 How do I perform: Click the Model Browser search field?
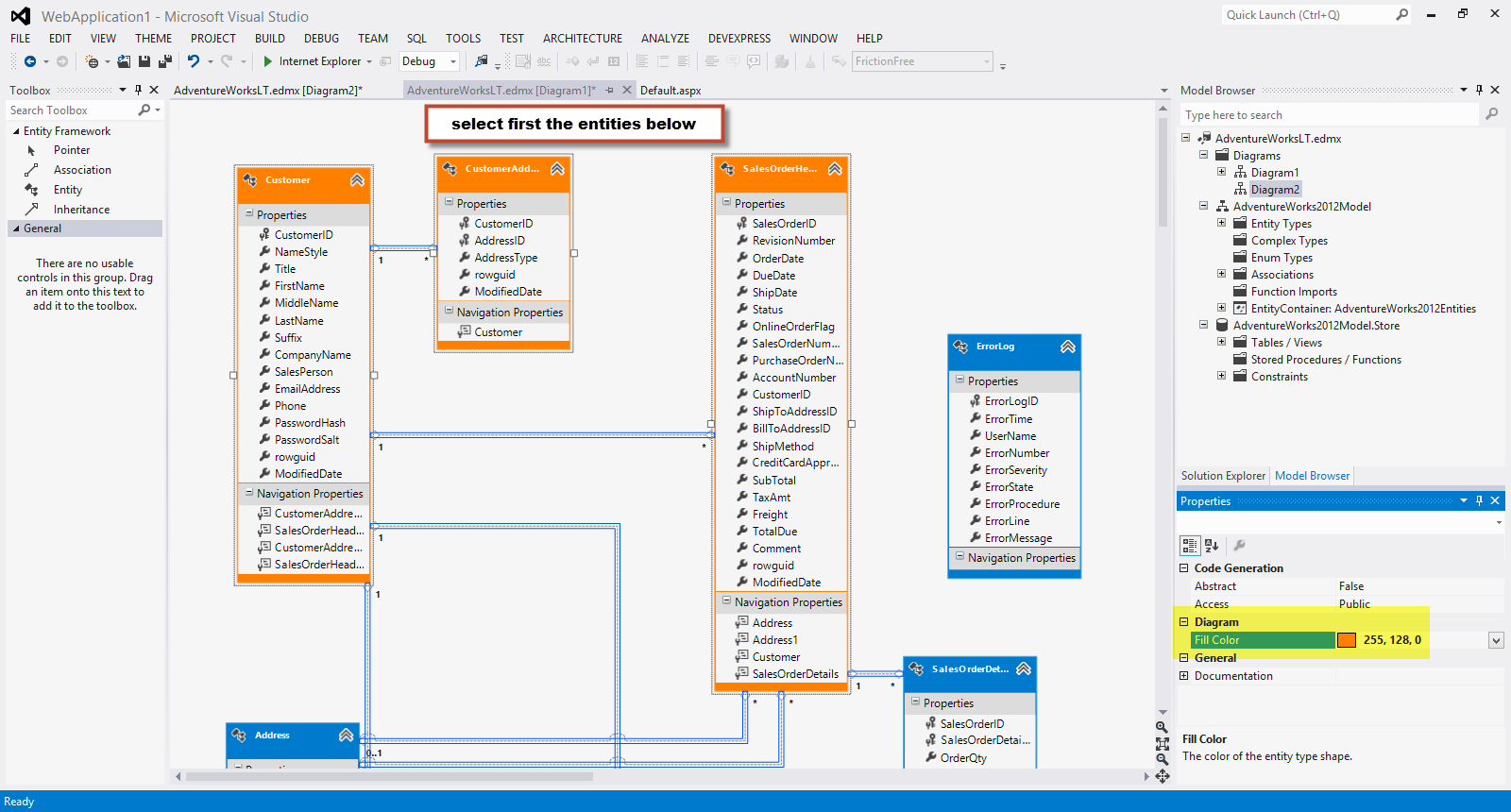coord(1330,115)
